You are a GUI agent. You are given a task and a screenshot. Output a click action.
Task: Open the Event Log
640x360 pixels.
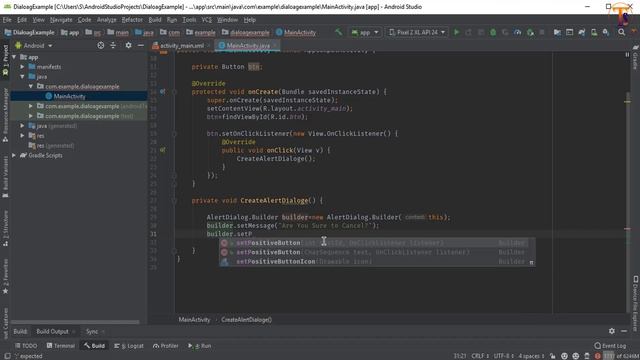(x=610, y=346)
